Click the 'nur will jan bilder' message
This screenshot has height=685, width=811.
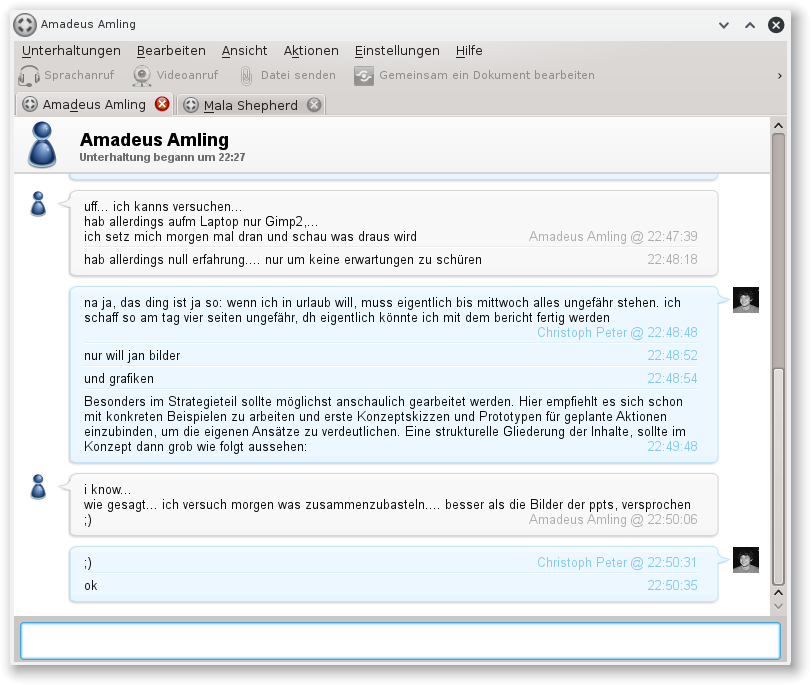[x=132, y=355]
